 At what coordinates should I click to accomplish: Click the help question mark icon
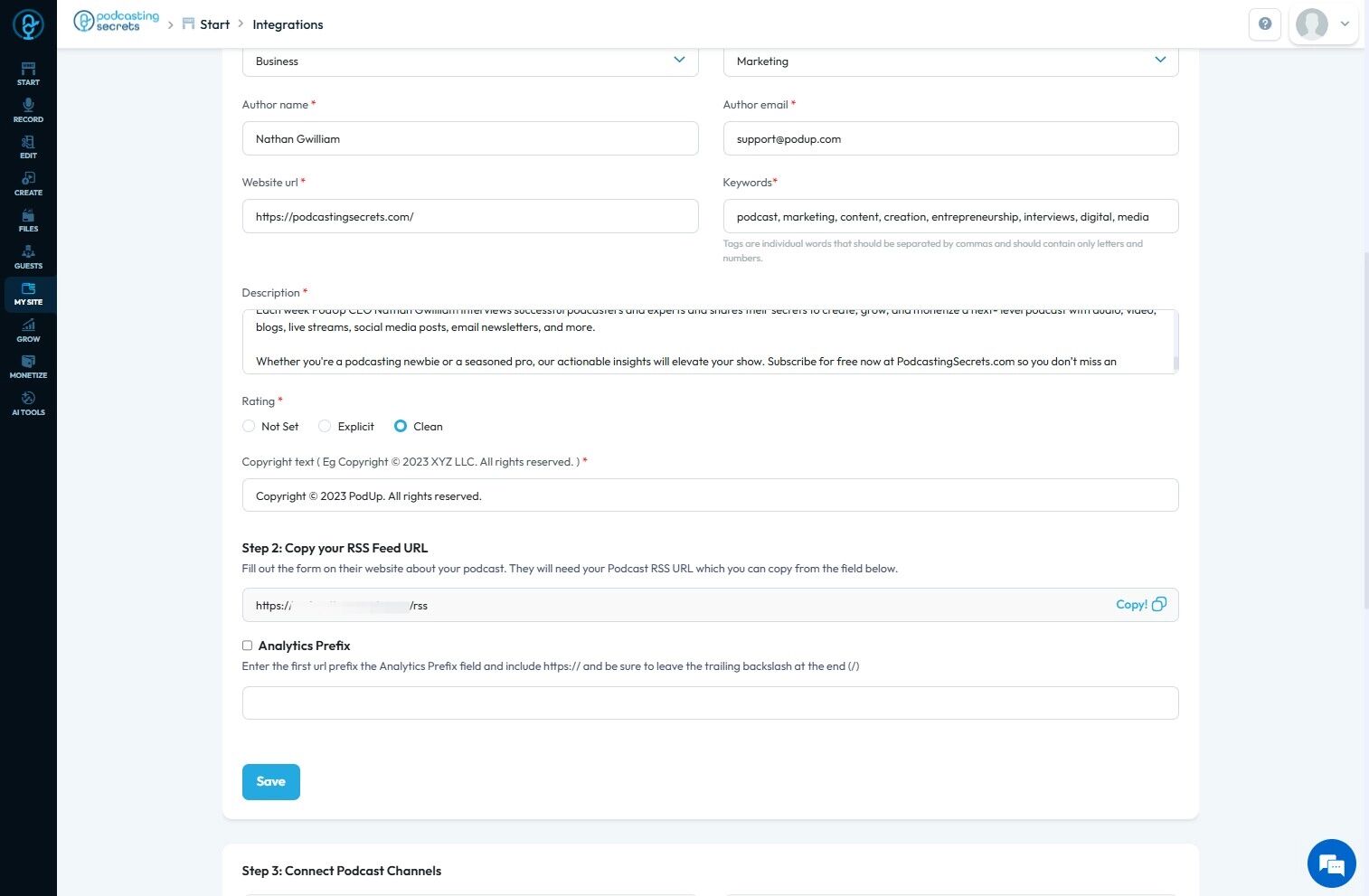coord(1264,24)
